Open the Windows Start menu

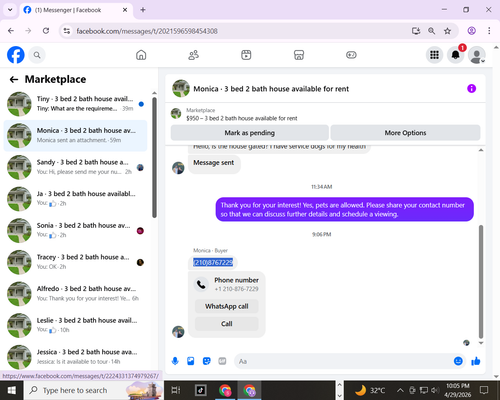[x=12, y=390]
